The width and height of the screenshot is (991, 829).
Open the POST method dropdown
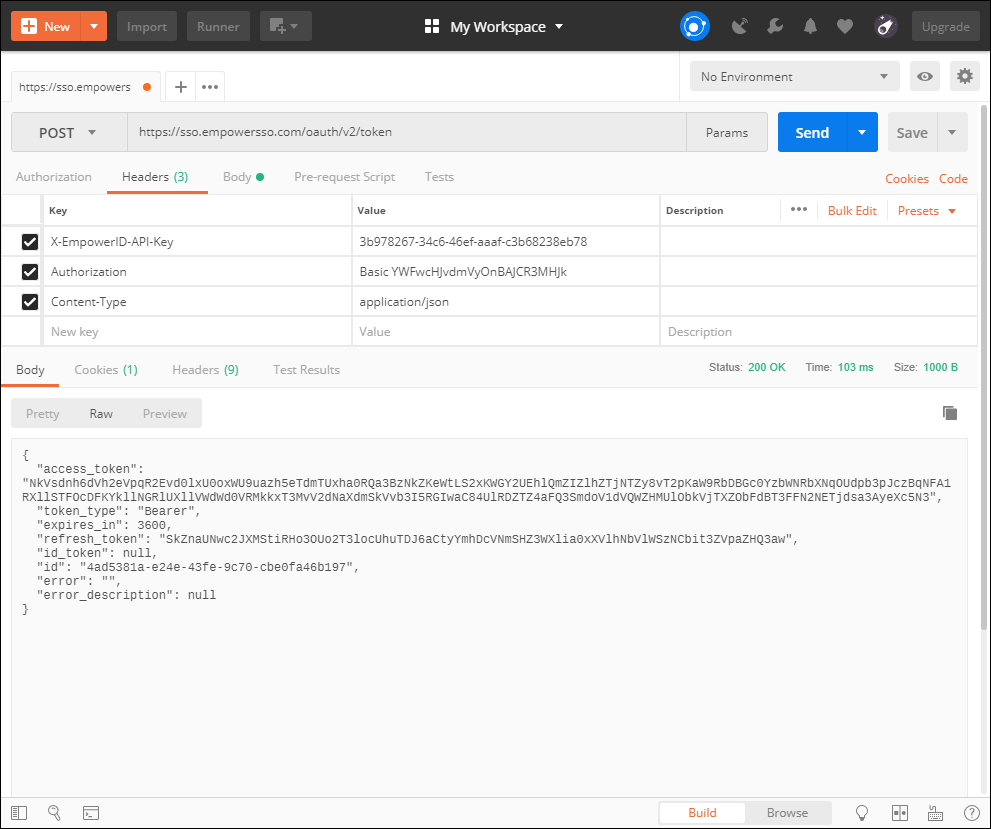click(68, 133)
